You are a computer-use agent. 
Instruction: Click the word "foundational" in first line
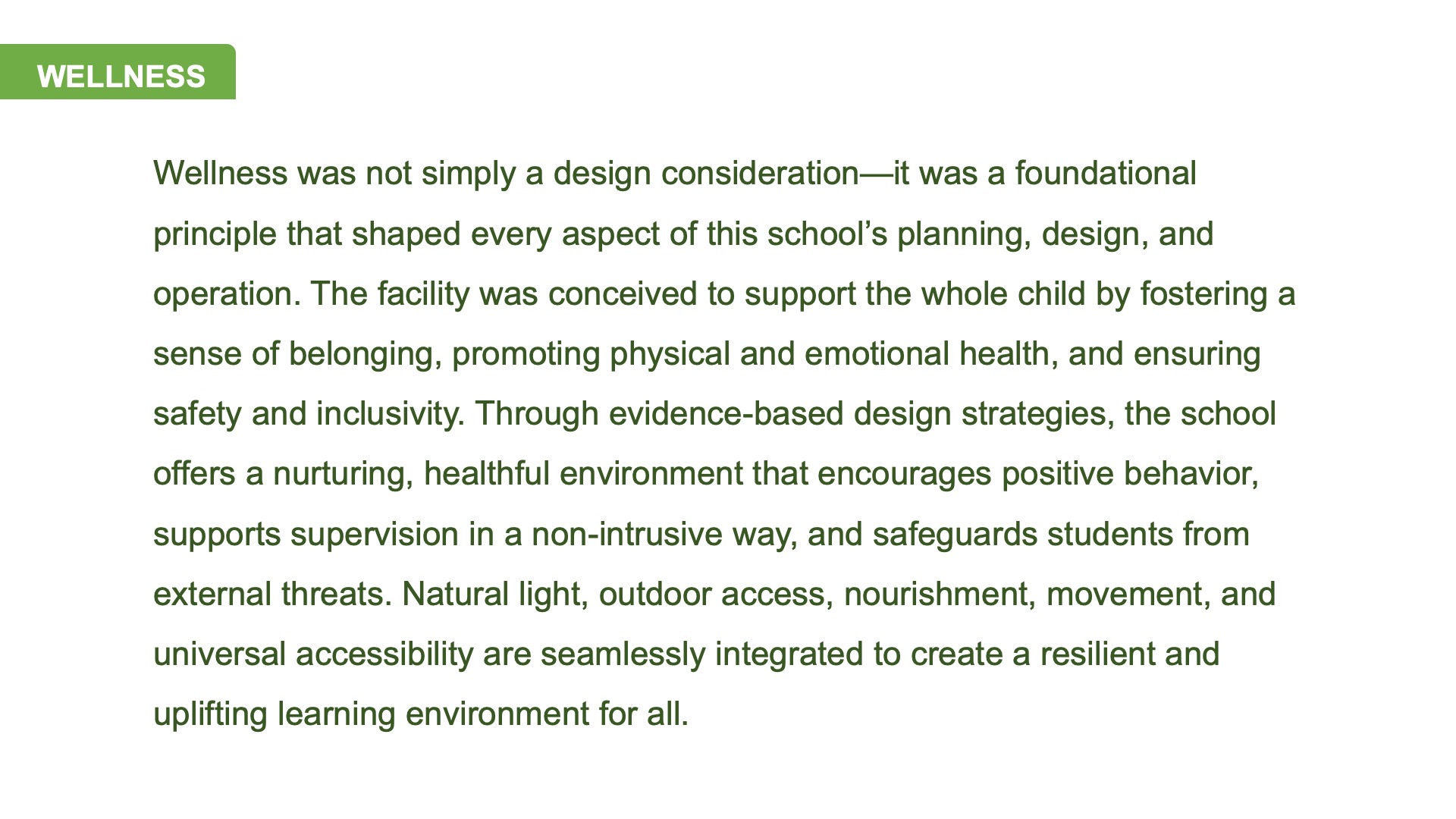click(x=1106, y=174)
